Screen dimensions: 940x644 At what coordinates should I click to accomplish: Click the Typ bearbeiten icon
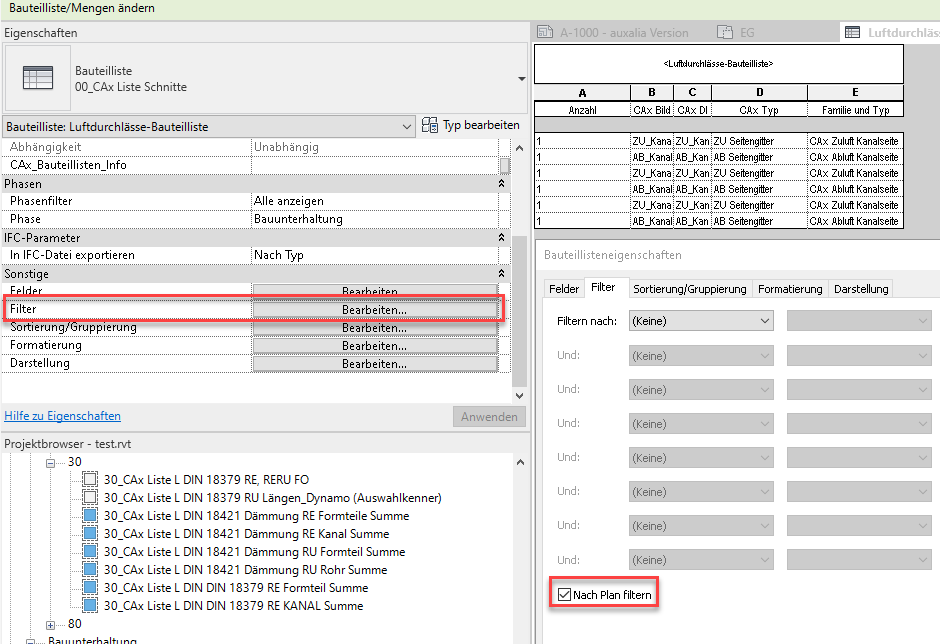(430, 126)
